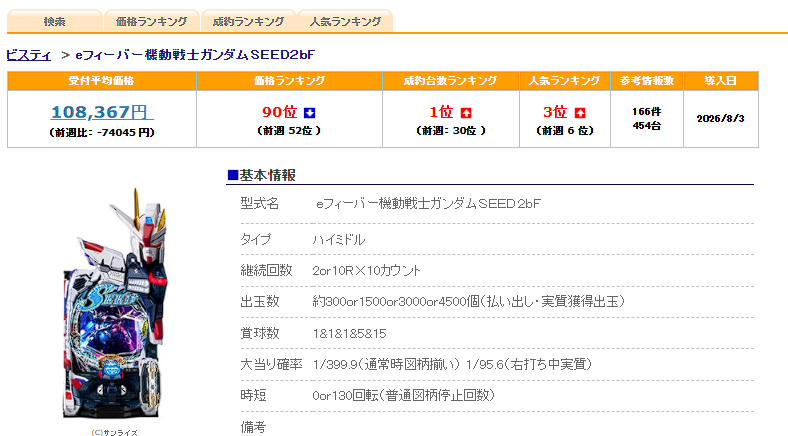Open the 108,367円 average price link
This screenshot has width=788, height=436.
[102, 112]
